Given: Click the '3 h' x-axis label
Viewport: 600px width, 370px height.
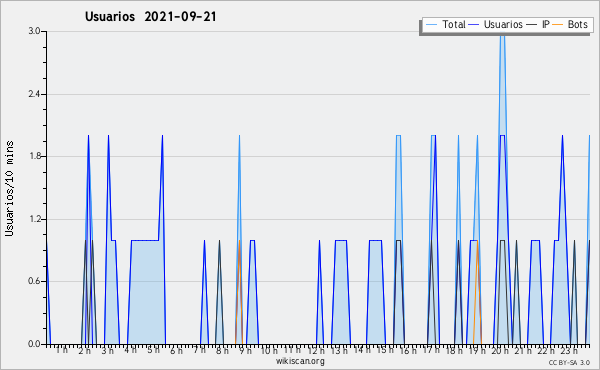Looking at the screenshot, I should click(108, 350).
